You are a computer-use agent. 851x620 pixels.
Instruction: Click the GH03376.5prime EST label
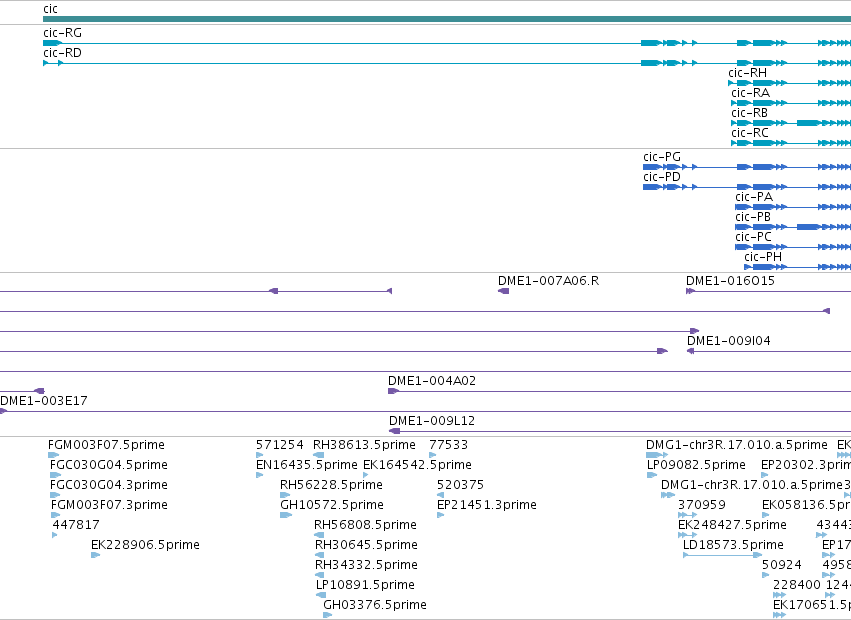pyautogui.click(x=375, y=605)
